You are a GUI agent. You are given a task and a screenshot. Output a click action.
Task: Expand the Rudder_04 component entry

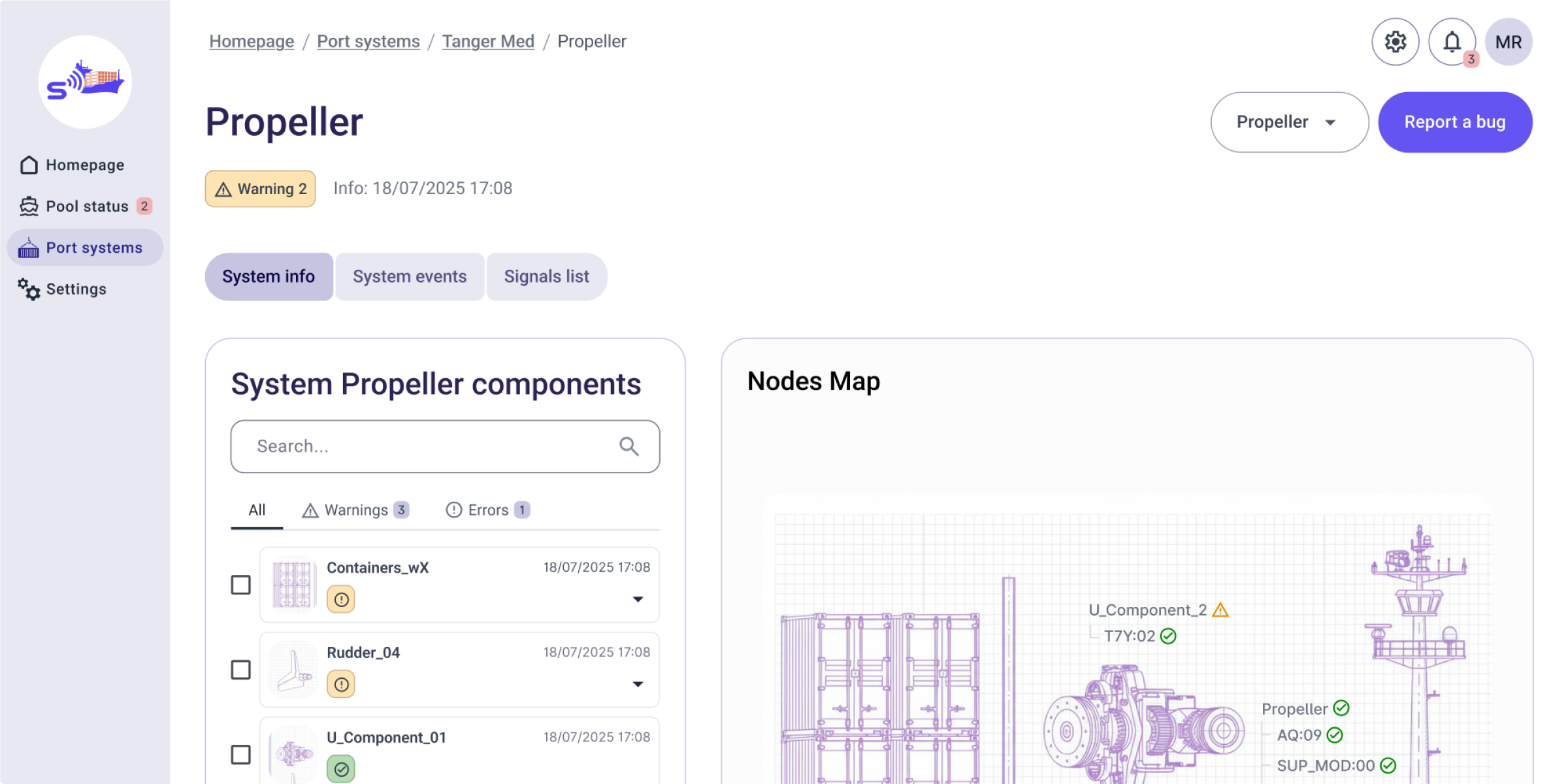638,685
